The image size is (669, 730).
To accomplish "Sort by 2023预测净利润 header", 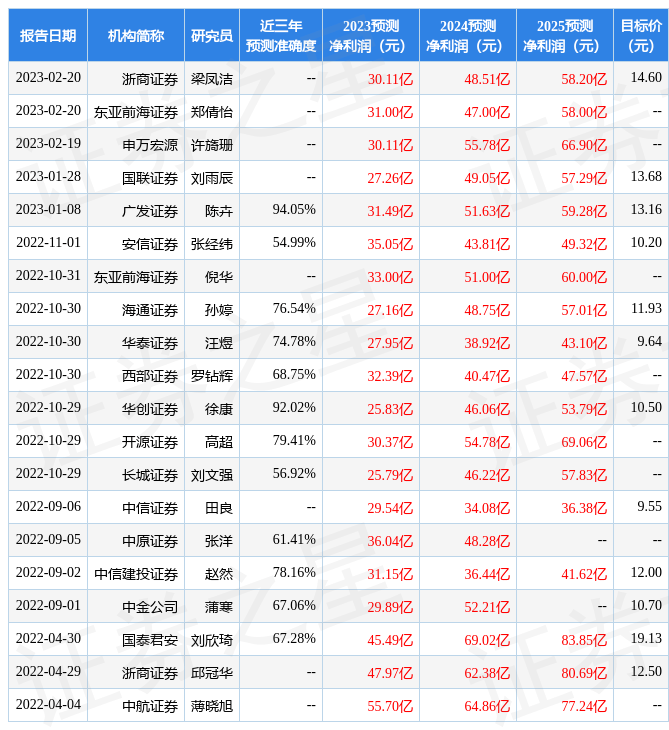I will (x=370, y=36).
